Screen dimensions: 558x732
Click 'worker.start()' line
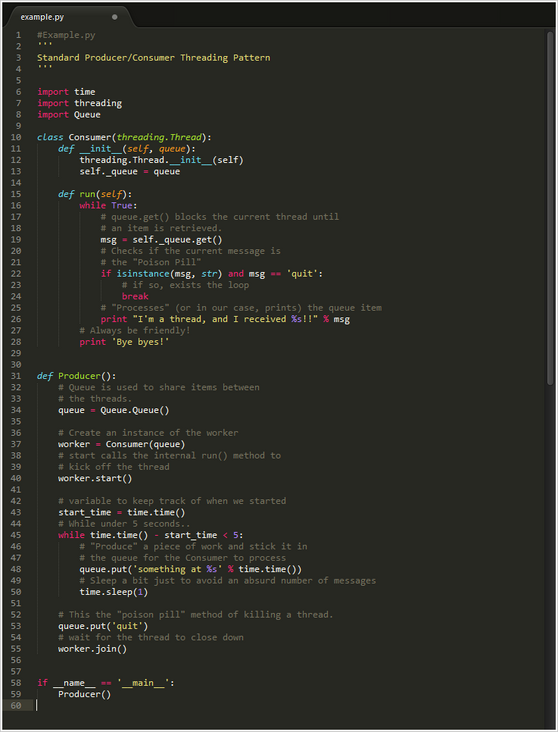coord(95,479)
